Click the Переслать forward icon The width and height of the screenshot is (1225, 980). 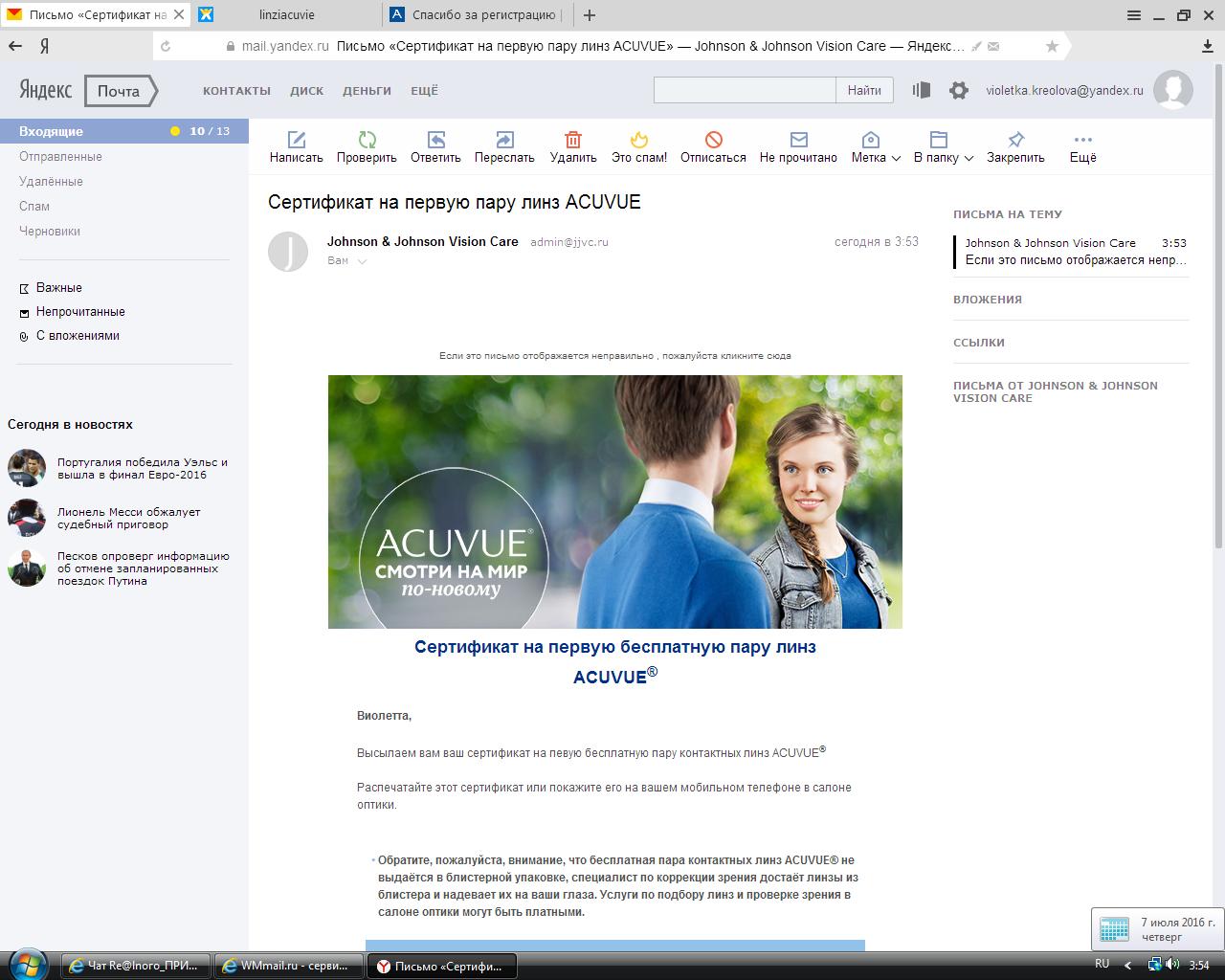[504, 140]
